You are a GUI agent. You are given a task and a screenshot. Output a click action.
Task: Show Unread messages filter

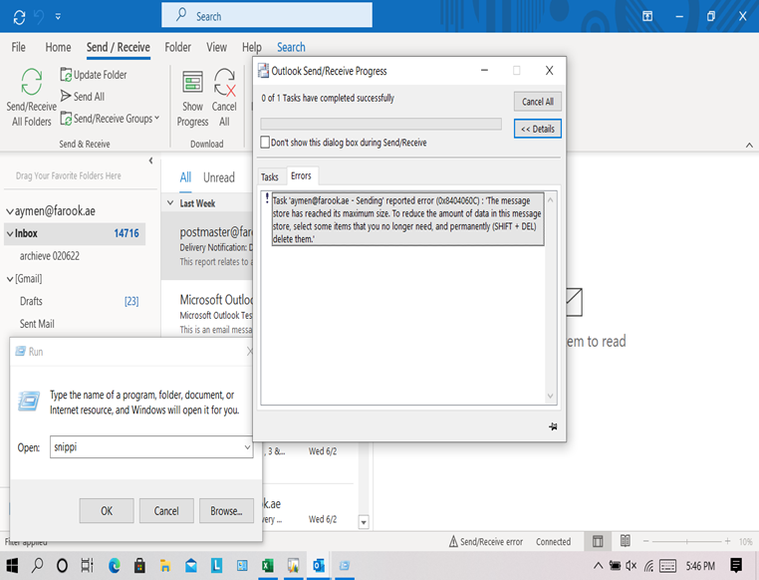click(219, 177)
